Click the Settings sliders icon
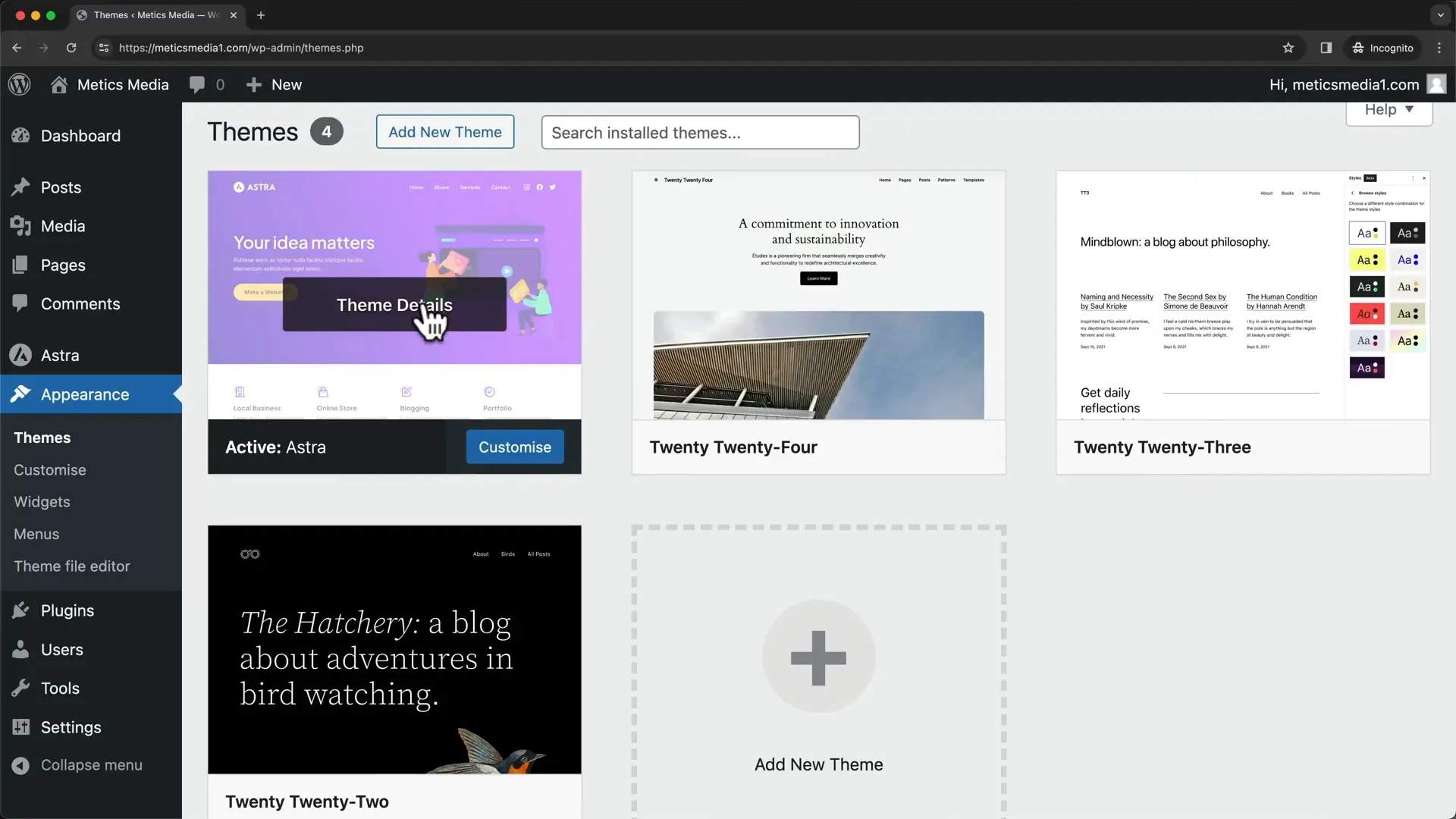1456x819 pixels. tap(20, 726)
